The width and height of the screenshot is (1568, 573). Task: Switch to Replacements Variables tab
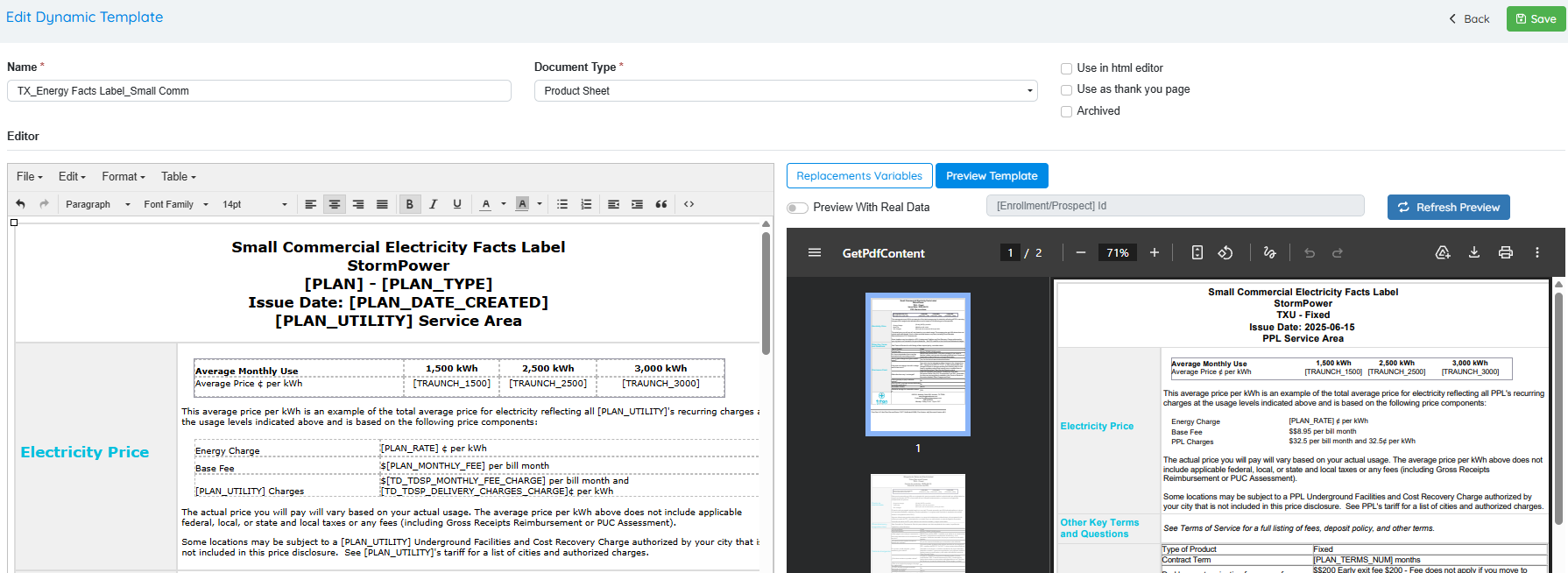(859, 176)
